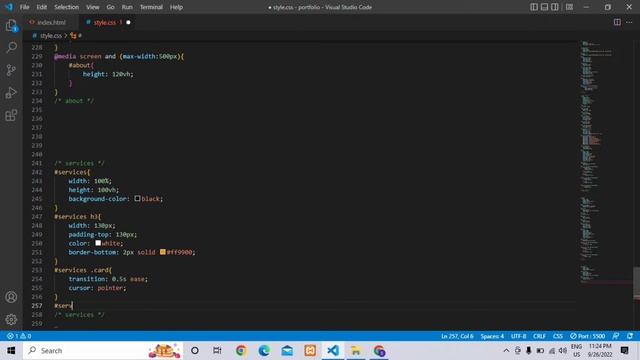Click the symbol breadcrumb after style.css

(76, 36)
